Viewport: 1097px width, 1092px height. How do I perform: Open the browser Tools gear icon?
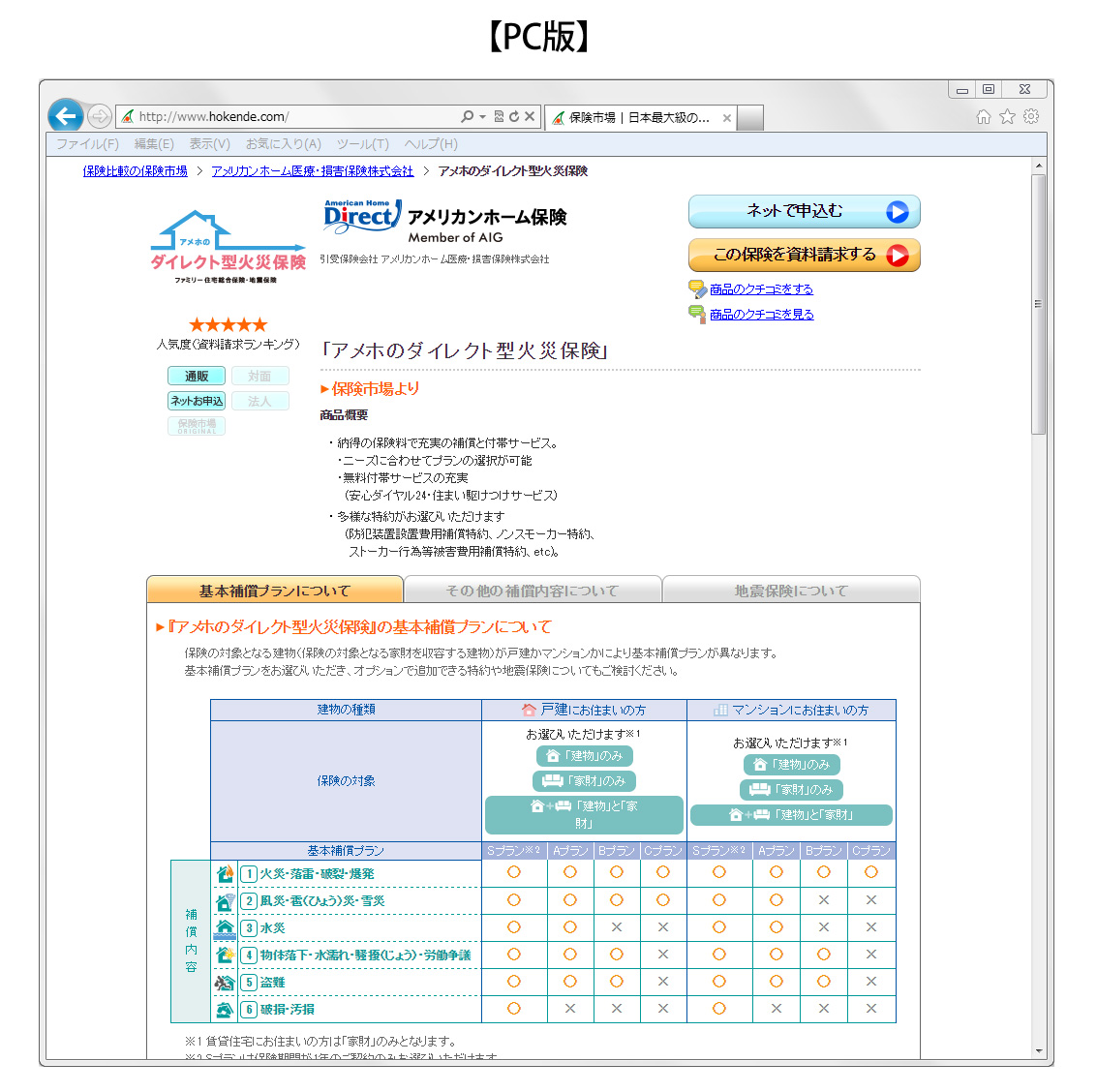[1031, 117]
